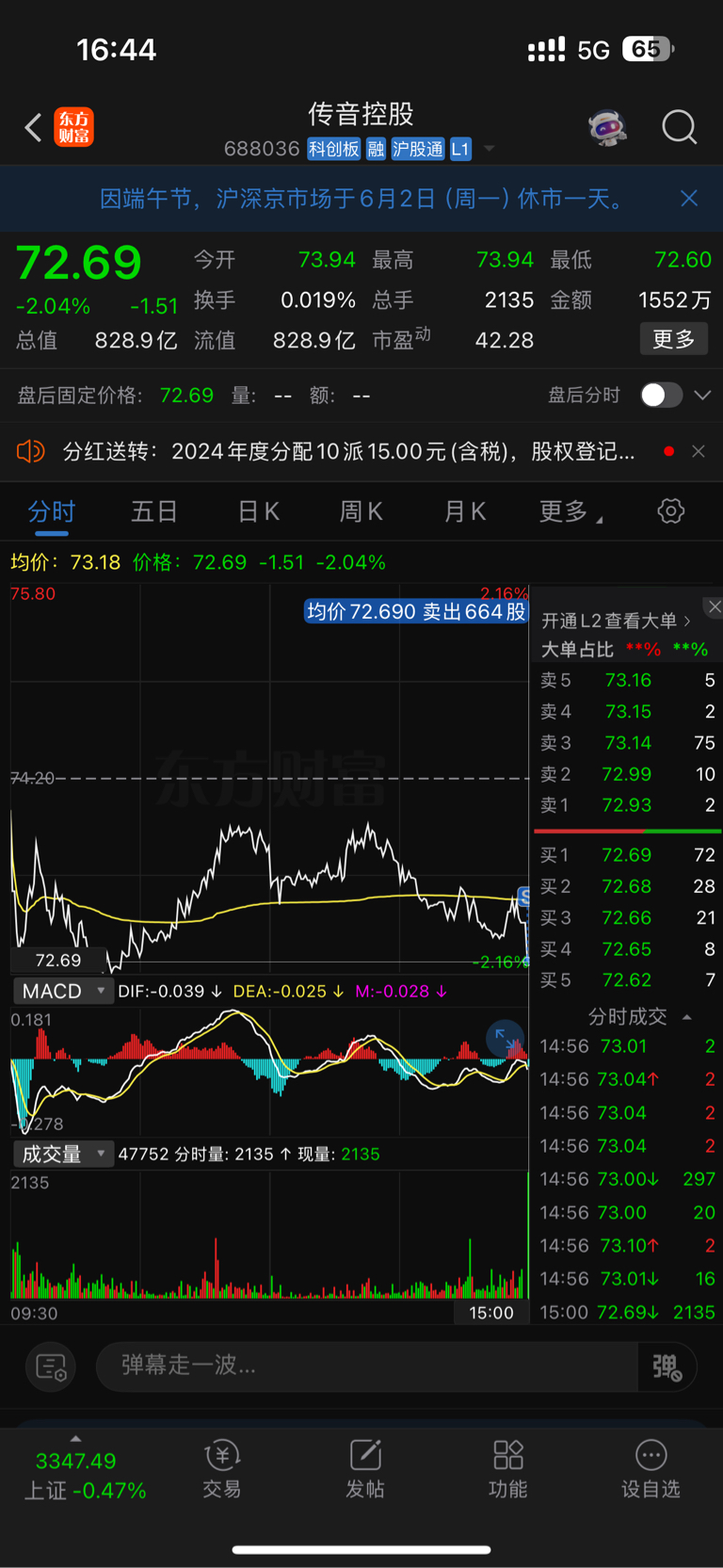Open 功能 functions icon
The width and height of the screenshot is (723, 1568).
point(508,1469)
